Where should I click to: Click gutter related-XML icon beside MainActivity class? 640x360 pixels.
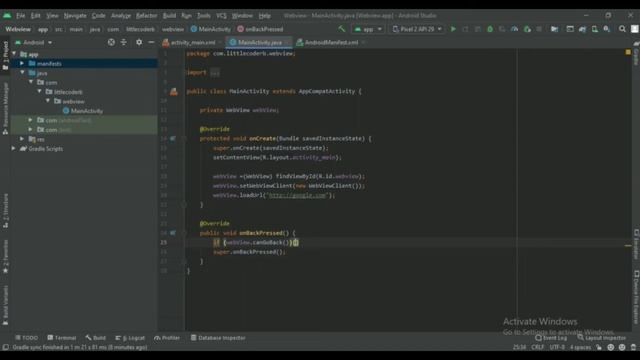pyautogui.click(x=174, y=91)
